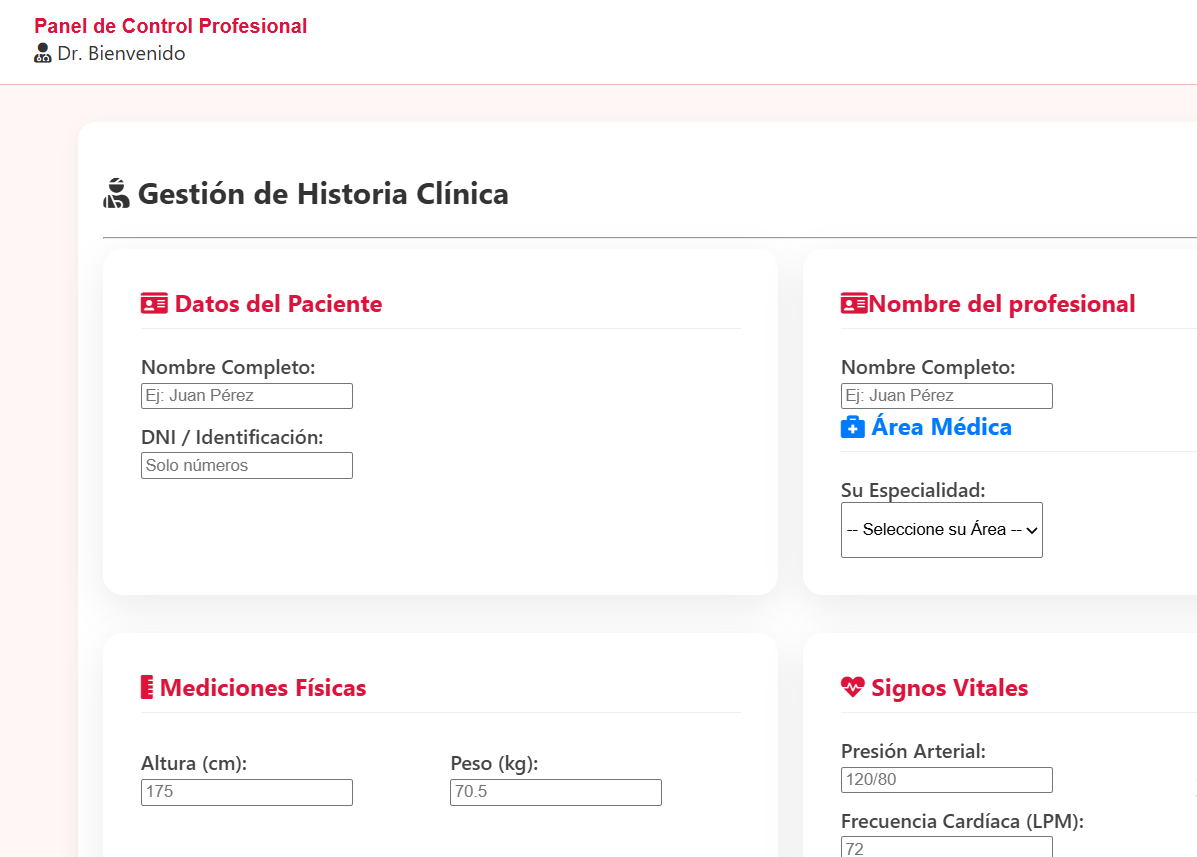
Task: Focus the Presión Arterial input field
Action: 947,780
